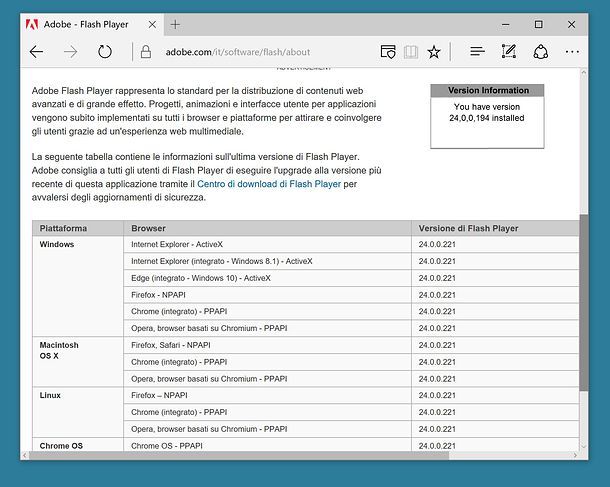Image resolution: width=610 pixels, height=487 pixels.
Task: Click the horizontal scrollbar left arrow
Action: click(25, 455)
